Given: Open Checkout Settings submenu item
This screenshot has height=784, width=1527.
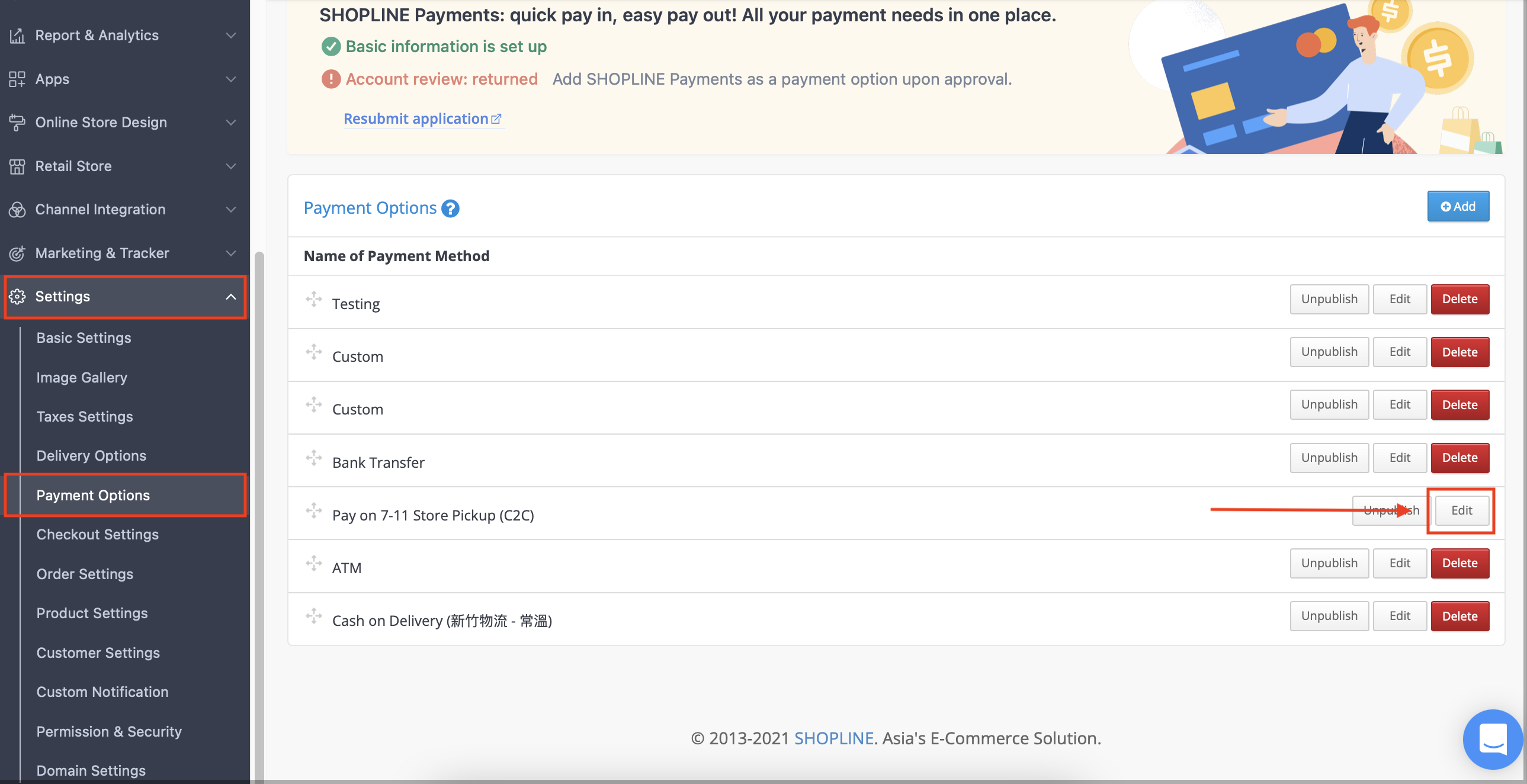Looking at the screenshot, I should point(98,535).
